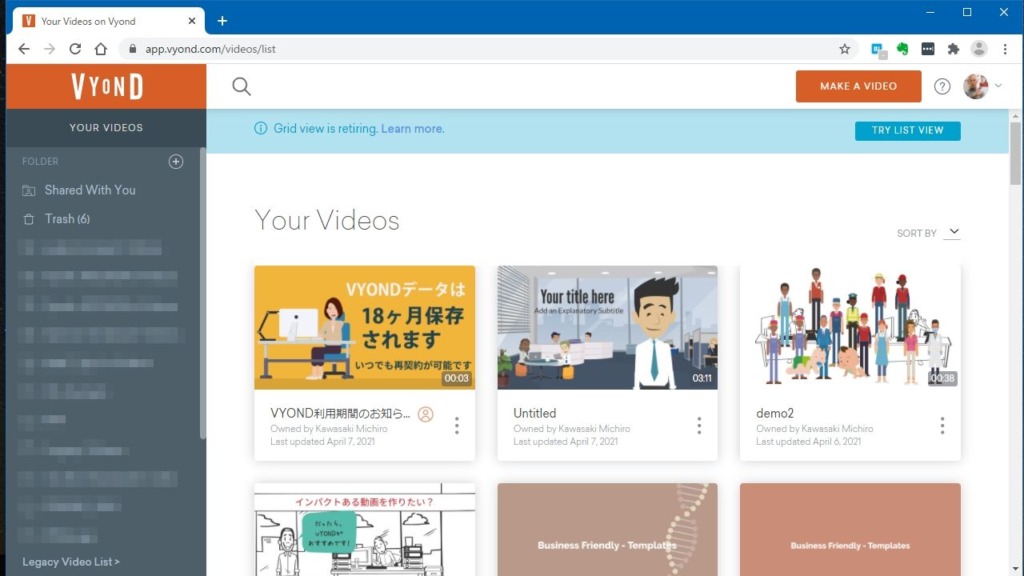This screenshot has width=1024, height=576.
Task: Reload the page
Action: pos(75,49)
